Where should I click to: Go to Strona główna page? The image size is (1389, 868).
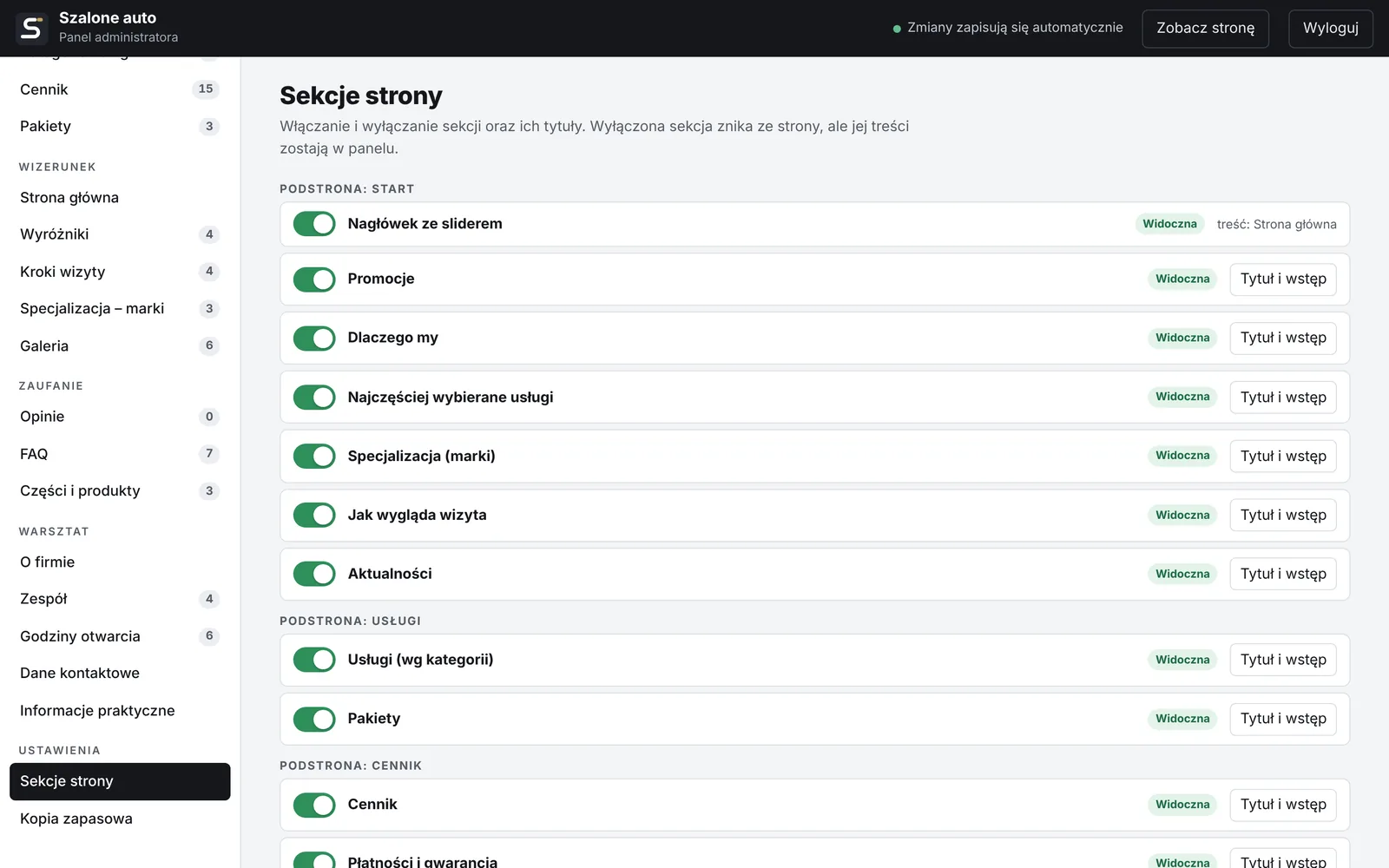(120, 198)
